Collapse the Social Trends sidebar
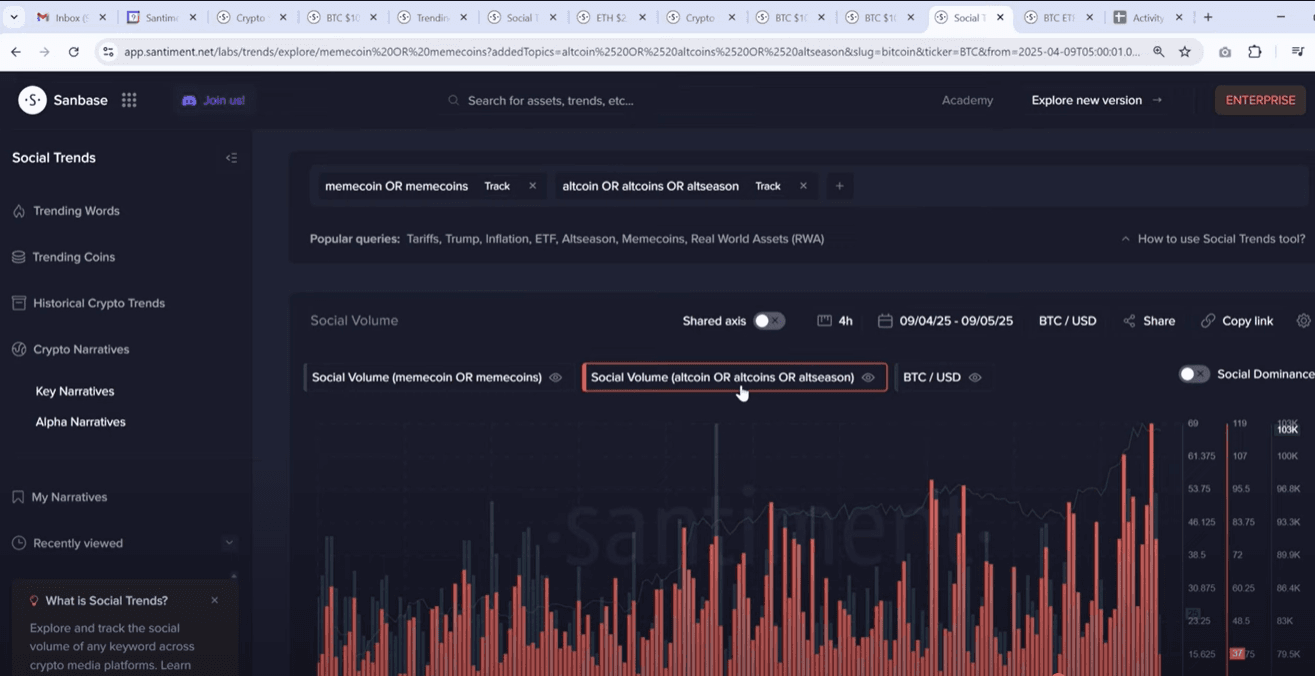The height and width of the screenshot is (676, 1315). (231, 158)
